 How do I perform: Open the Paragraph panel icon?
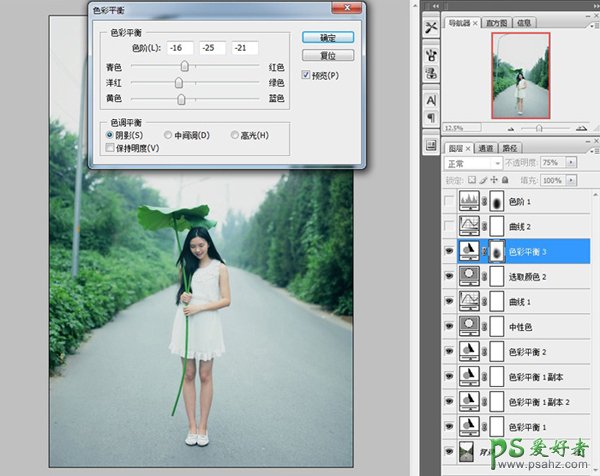pyautogui.click(x=431, y=119)
